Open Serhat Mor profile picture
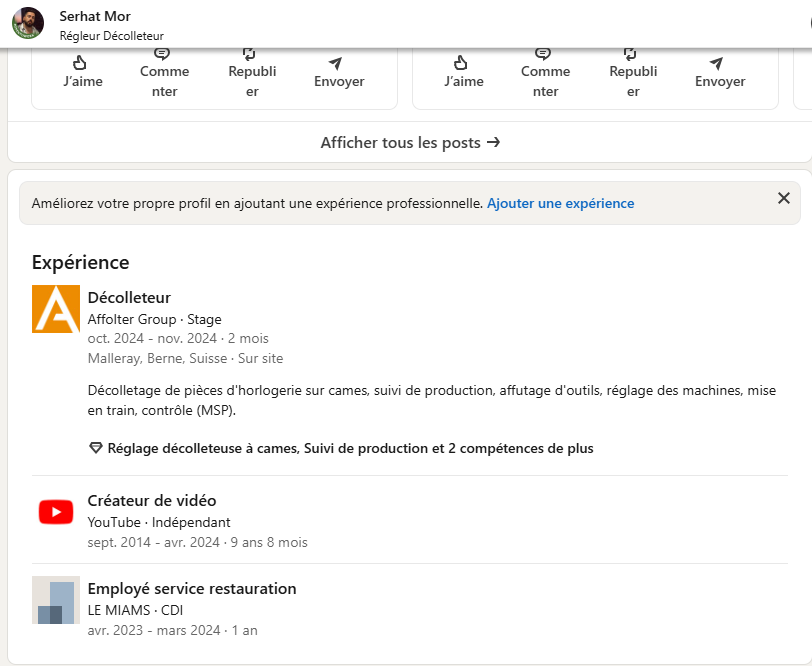812x666 pixels. [x=28, y=23]
